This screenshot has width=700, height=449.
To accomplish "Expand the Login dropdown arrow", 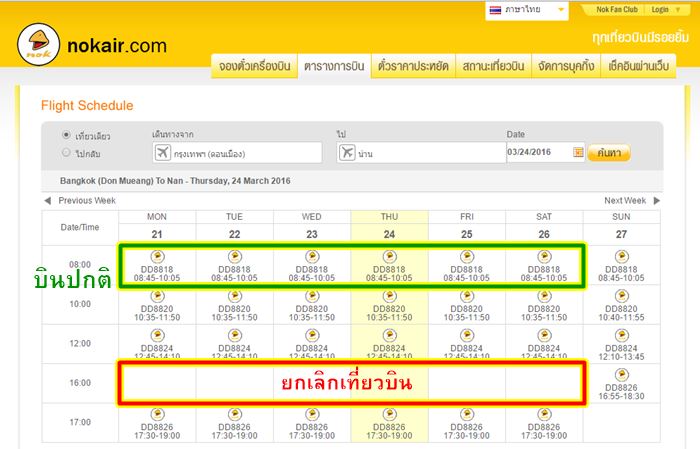I will [x=678, y=10].
